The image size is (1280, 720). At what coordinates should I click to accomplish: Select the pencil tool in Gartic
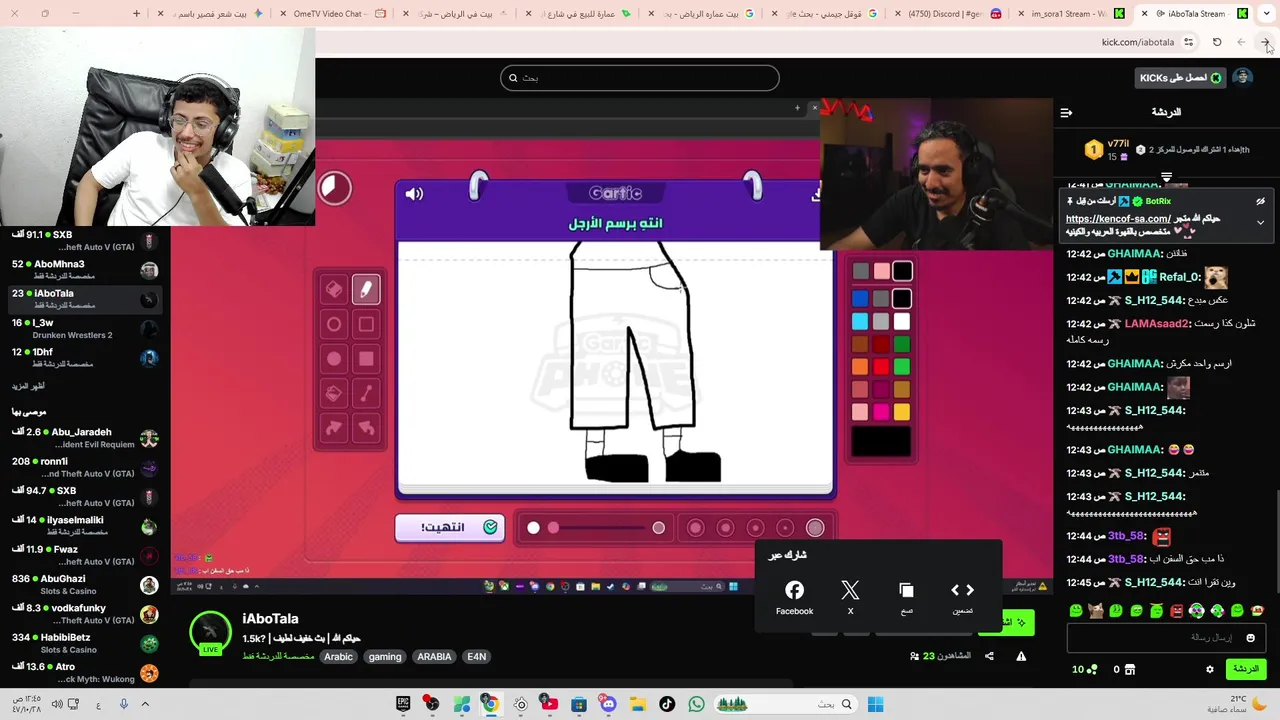click(x=366, y=289)
